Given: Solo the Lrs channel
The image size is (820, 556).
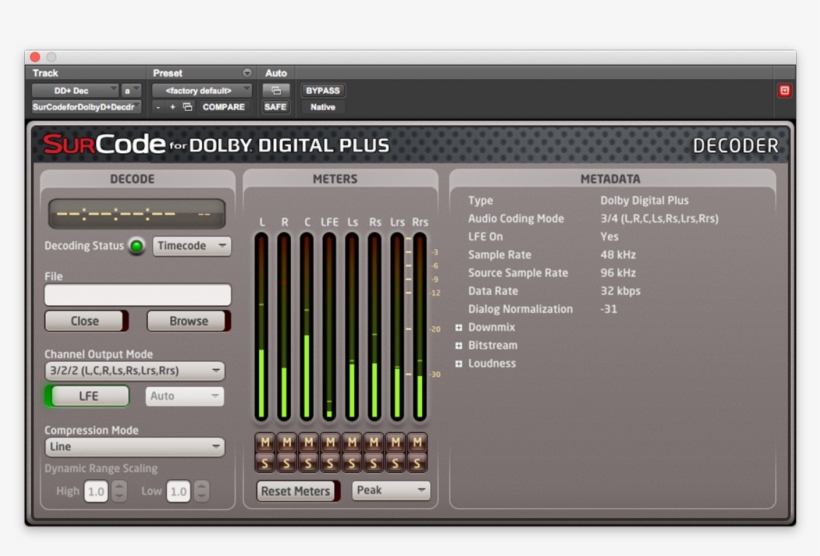Looking at the screenshot, I should coord(395,463).
